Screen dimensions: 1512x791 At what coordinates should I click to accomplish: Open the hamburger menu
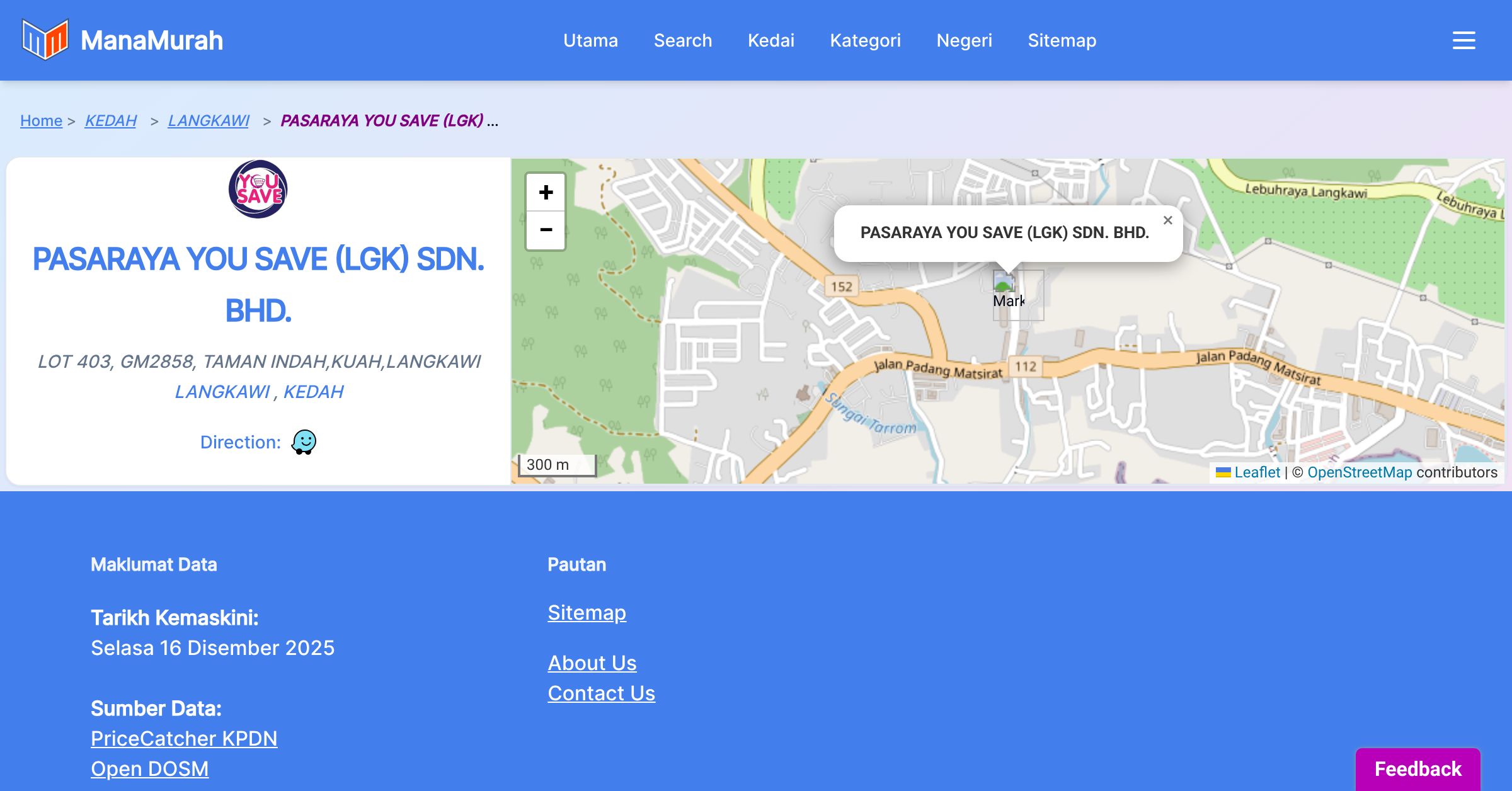(1463, 40)
